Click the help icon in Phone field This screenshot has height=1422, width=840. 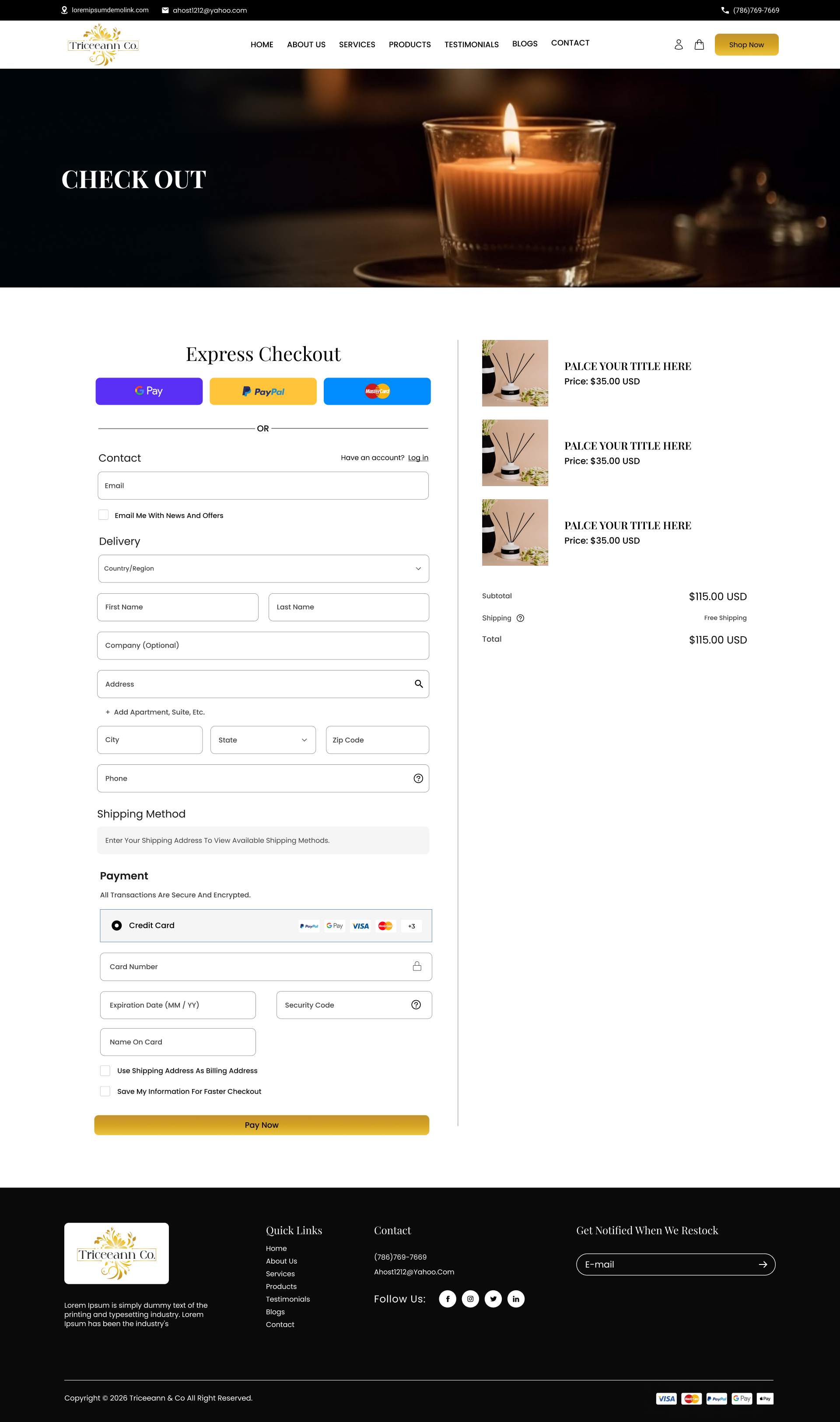pos(418,778)
